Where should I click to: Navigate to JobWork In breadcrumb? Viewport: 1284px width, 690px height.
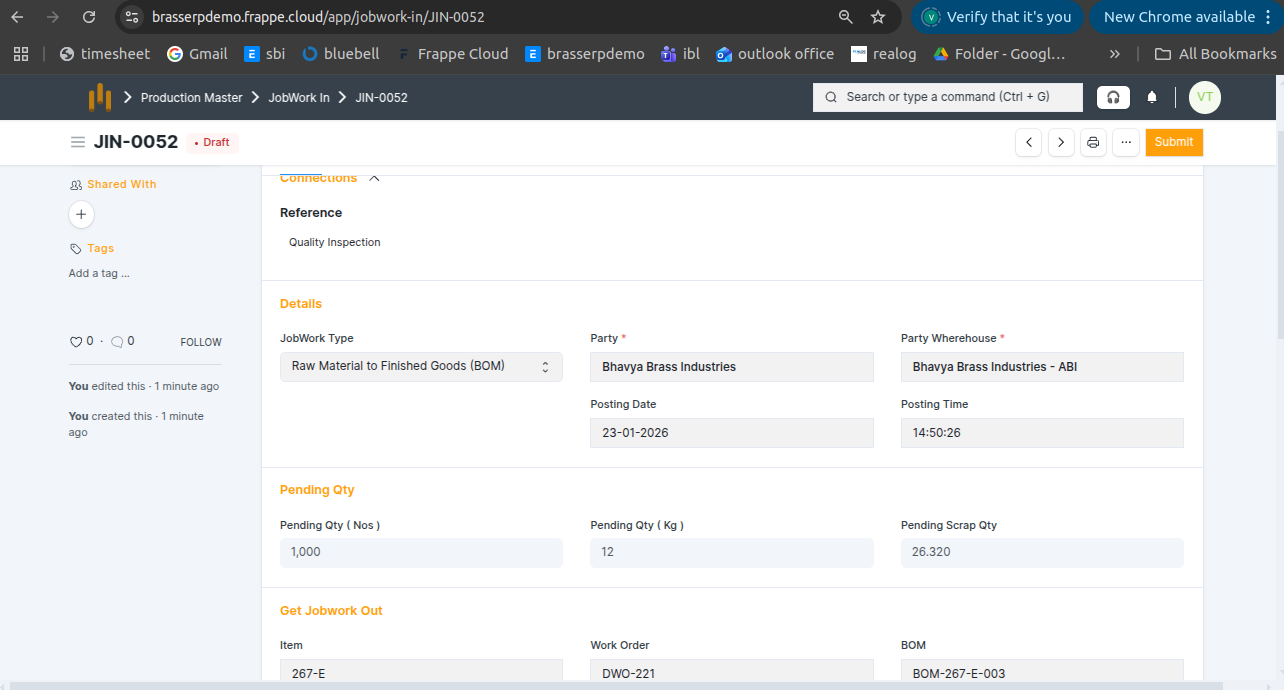coord(298,97)
